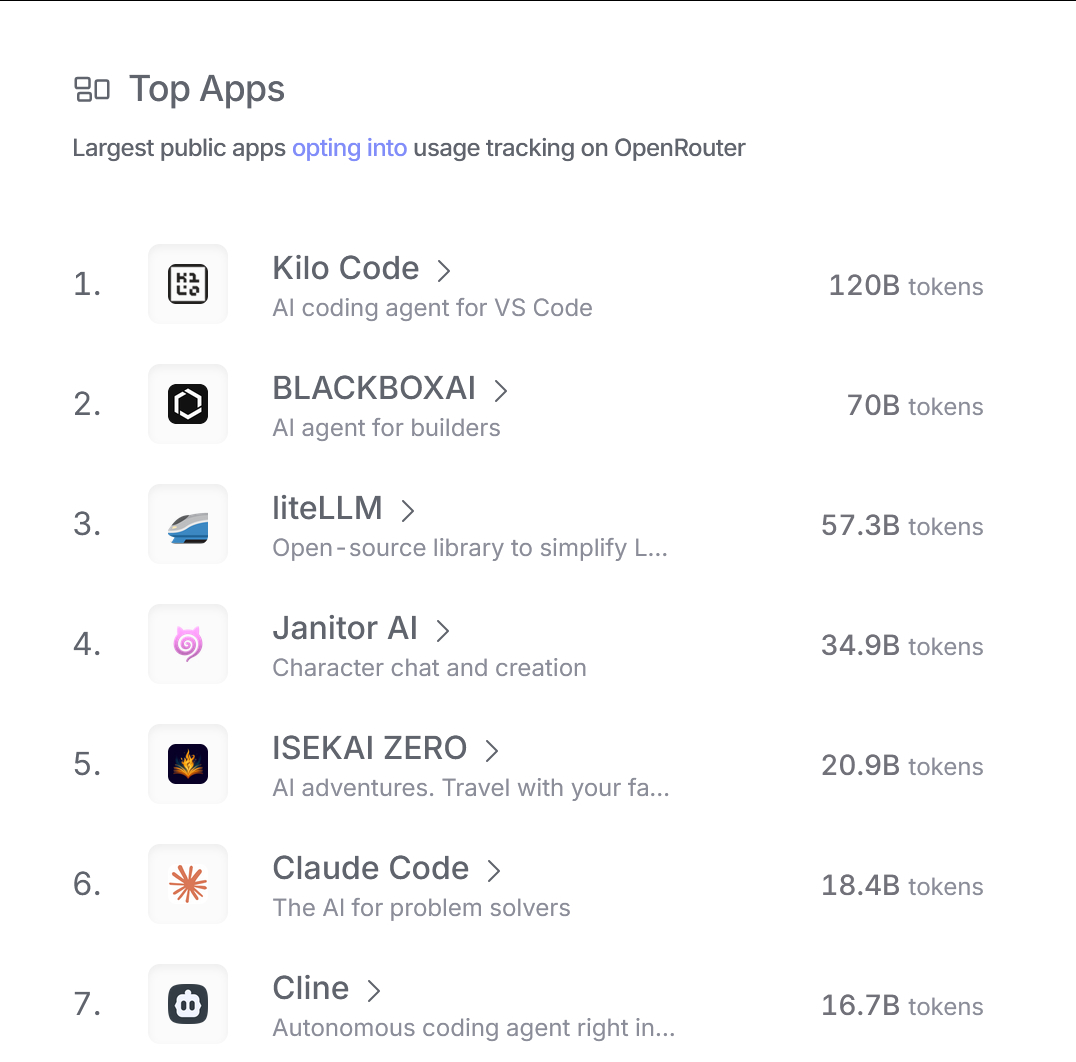Open the Claude Code app title
Image resolution: width=1076 pixels, height=1062 pixels.
click(370, 868)
